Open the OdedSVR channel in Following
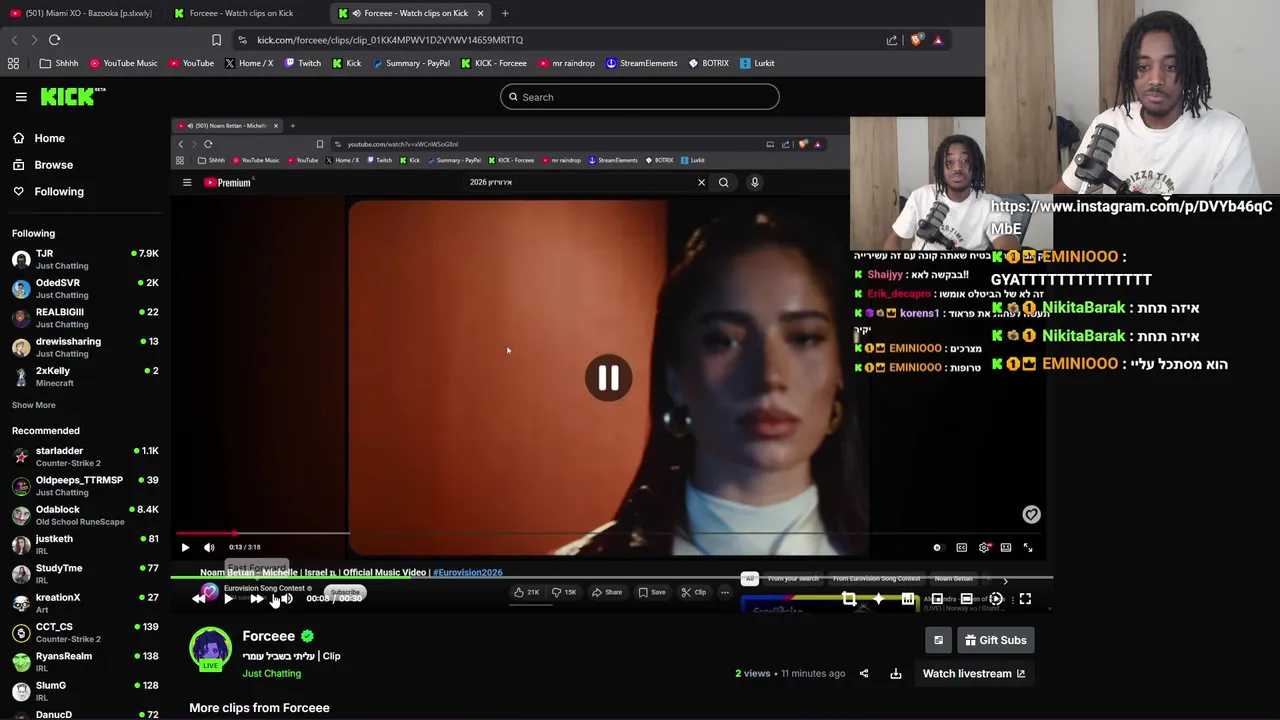This screenshot has height=720, width=1280. [x=85, y=288]
